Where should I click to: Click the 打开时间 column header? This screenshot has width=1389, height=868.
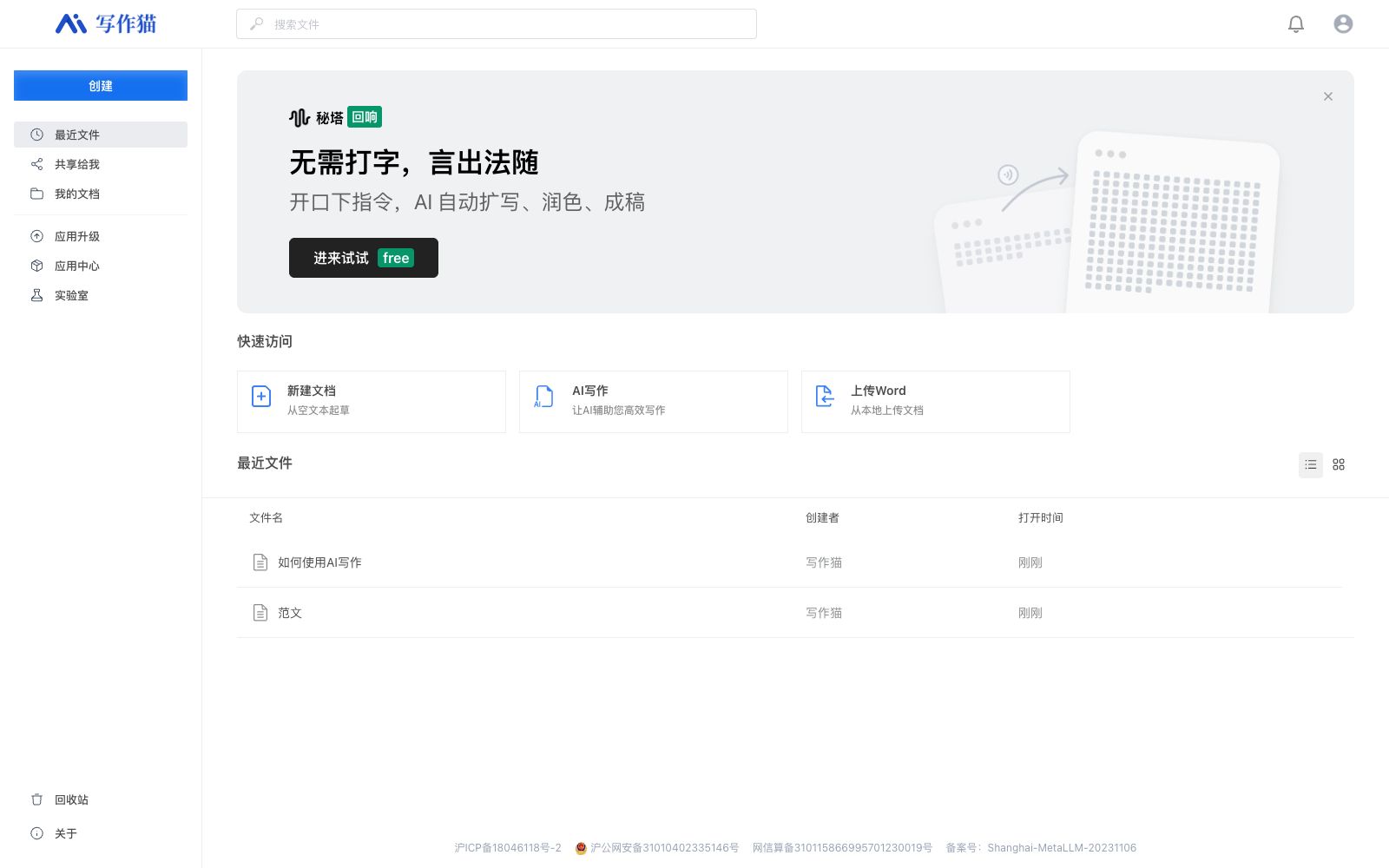[1041, 518]
